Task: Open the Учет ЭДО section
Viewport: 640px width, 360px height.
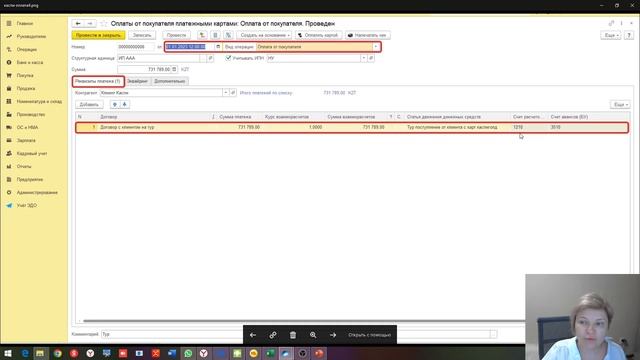Action: point(27,205)
